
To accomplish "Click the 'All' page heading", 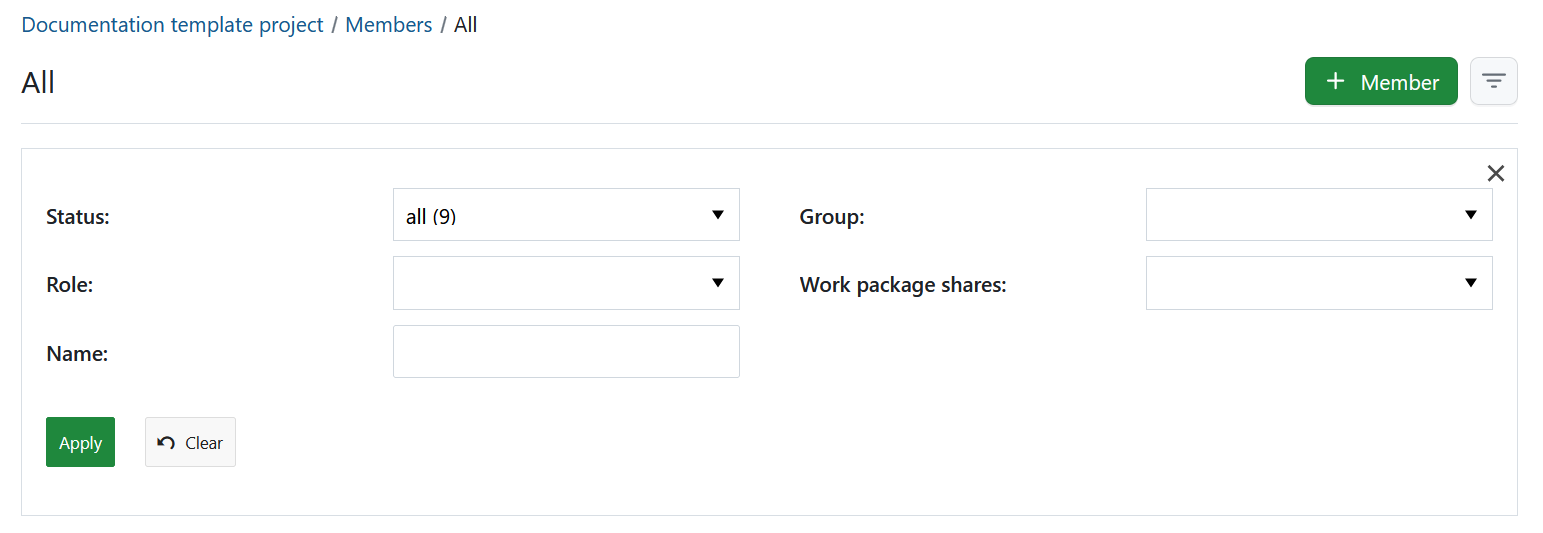I will (x=38, y=82).
